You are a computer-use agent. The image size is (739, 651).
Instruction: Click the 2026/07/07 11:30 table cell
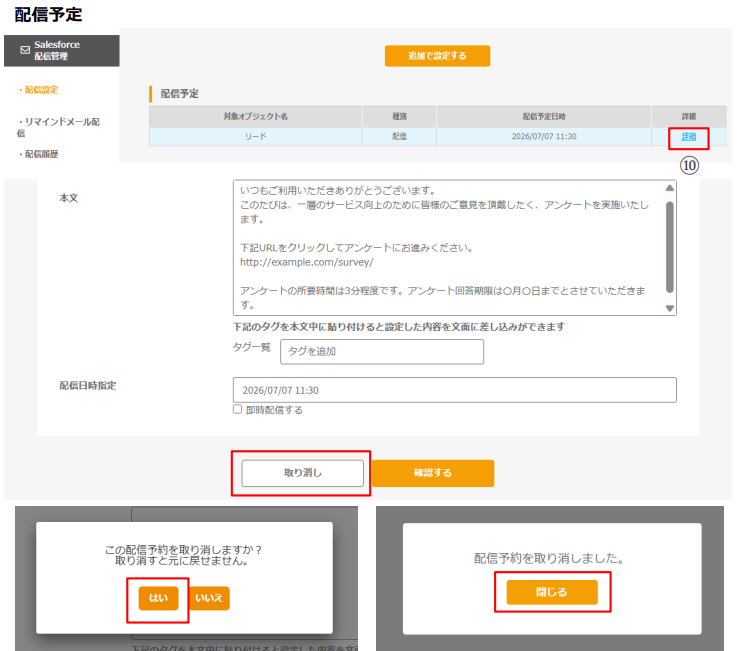(544, 137)
